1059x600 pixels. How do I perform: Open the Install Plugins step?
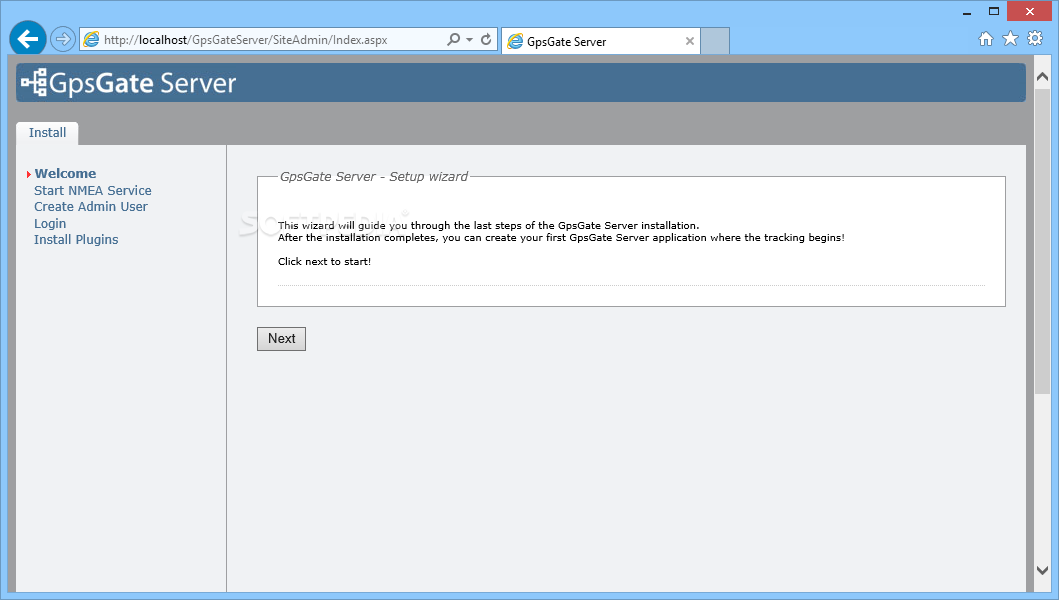76,240
